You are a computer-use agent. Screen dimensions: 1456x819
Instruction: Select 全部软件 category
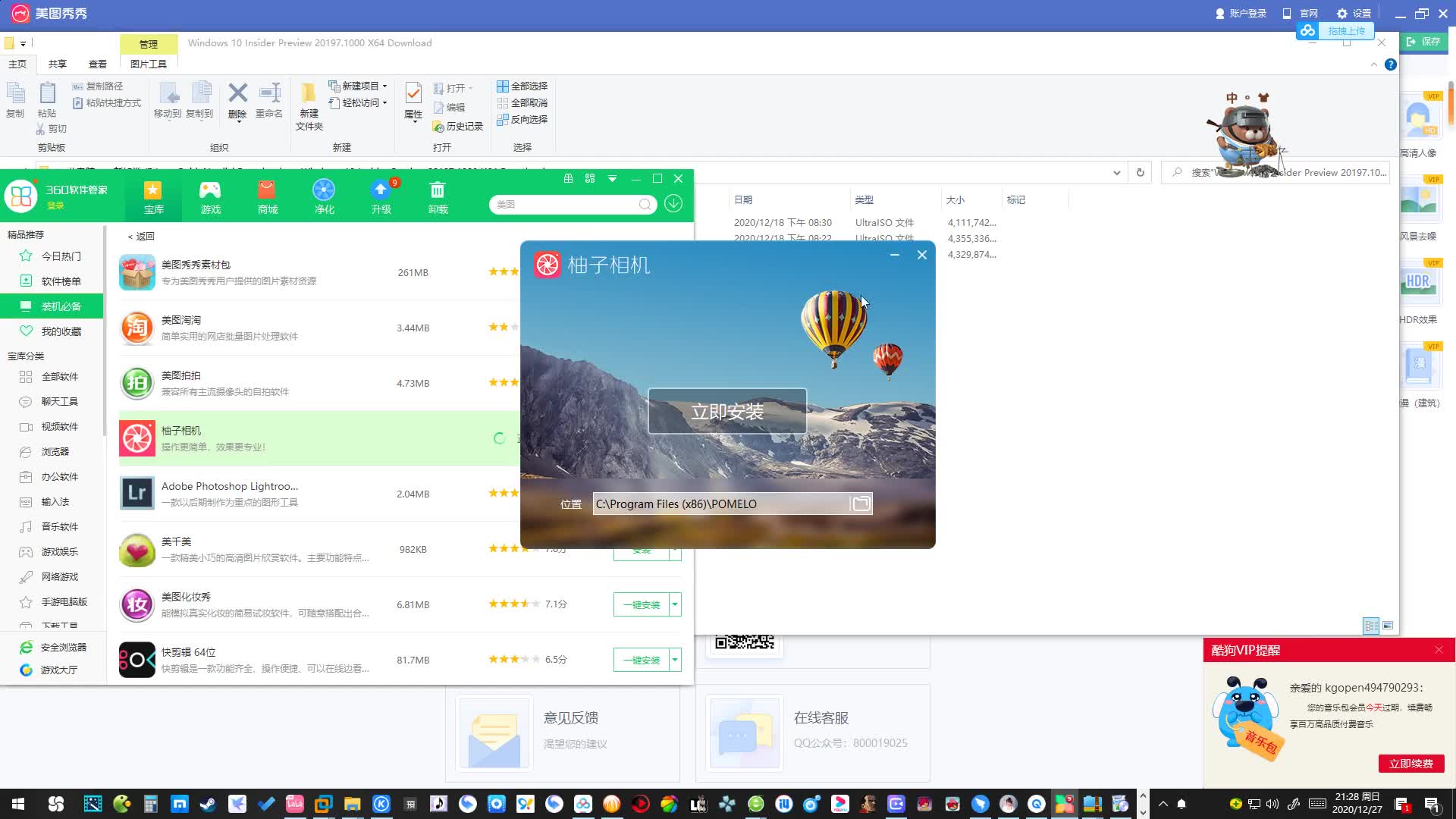click(52, 377)
